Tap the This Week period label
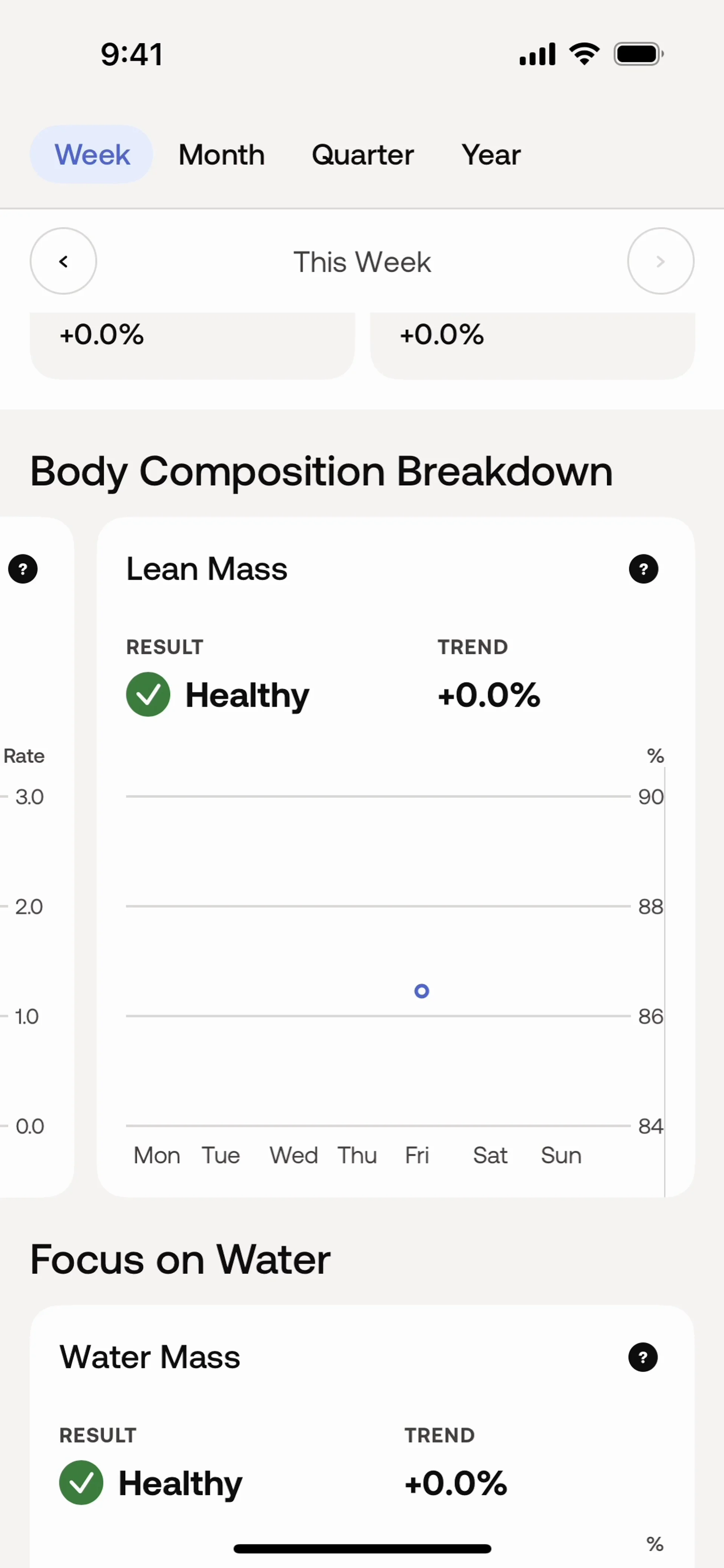Image resolution: width=724 pixels, height=1568 pixels. click(x=362, y=262)
